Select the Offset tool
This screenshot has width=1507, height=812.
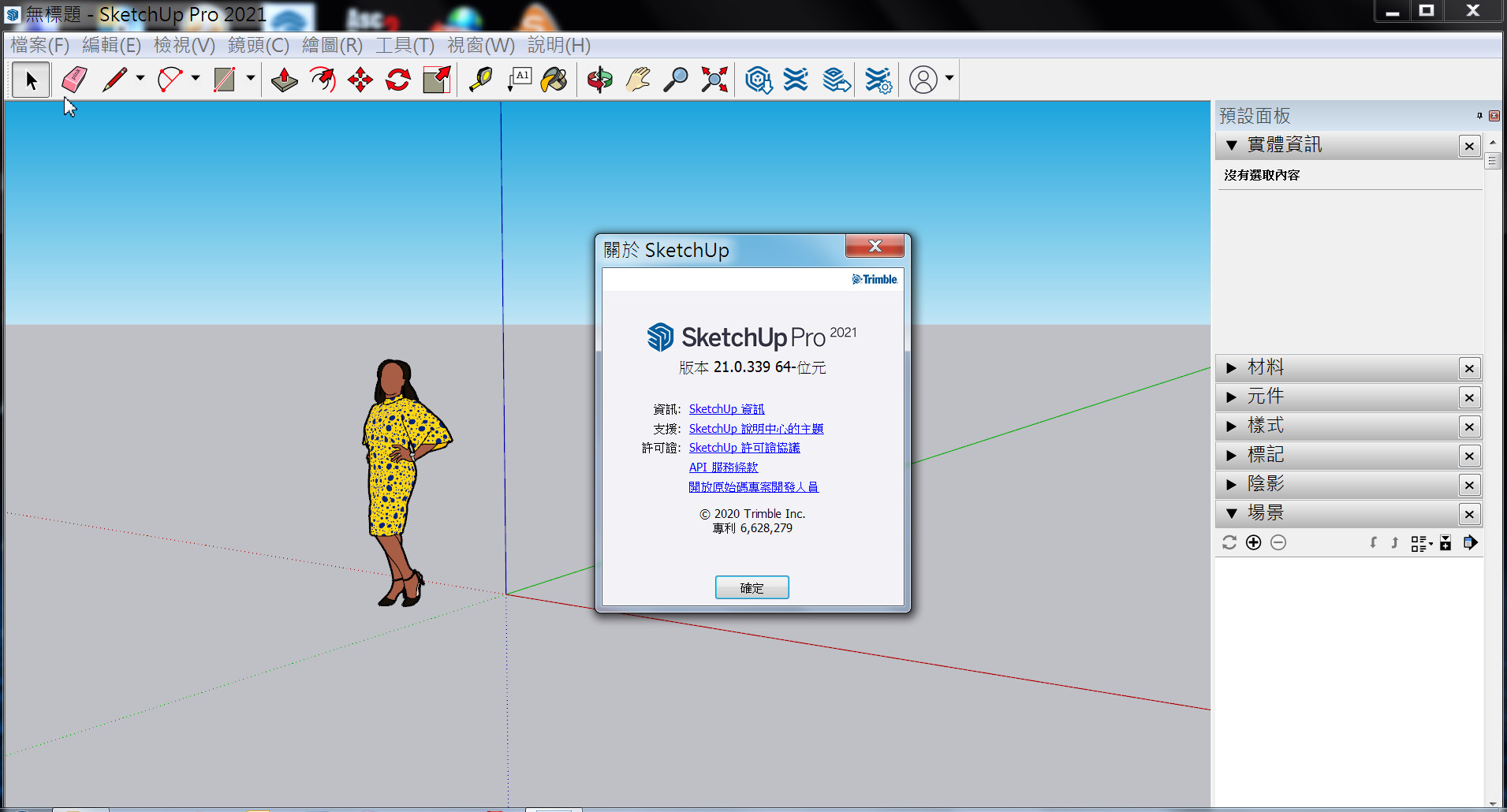323,80
